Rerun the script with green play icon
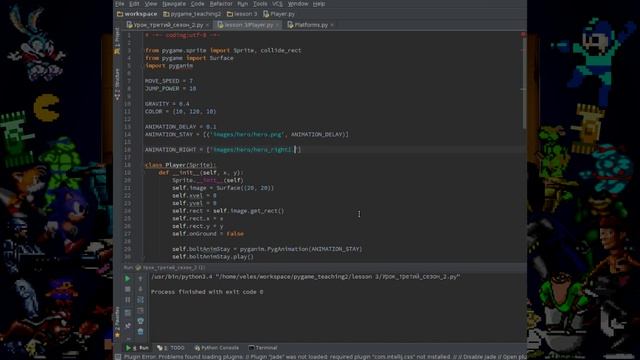 click(x=127, y=279)
